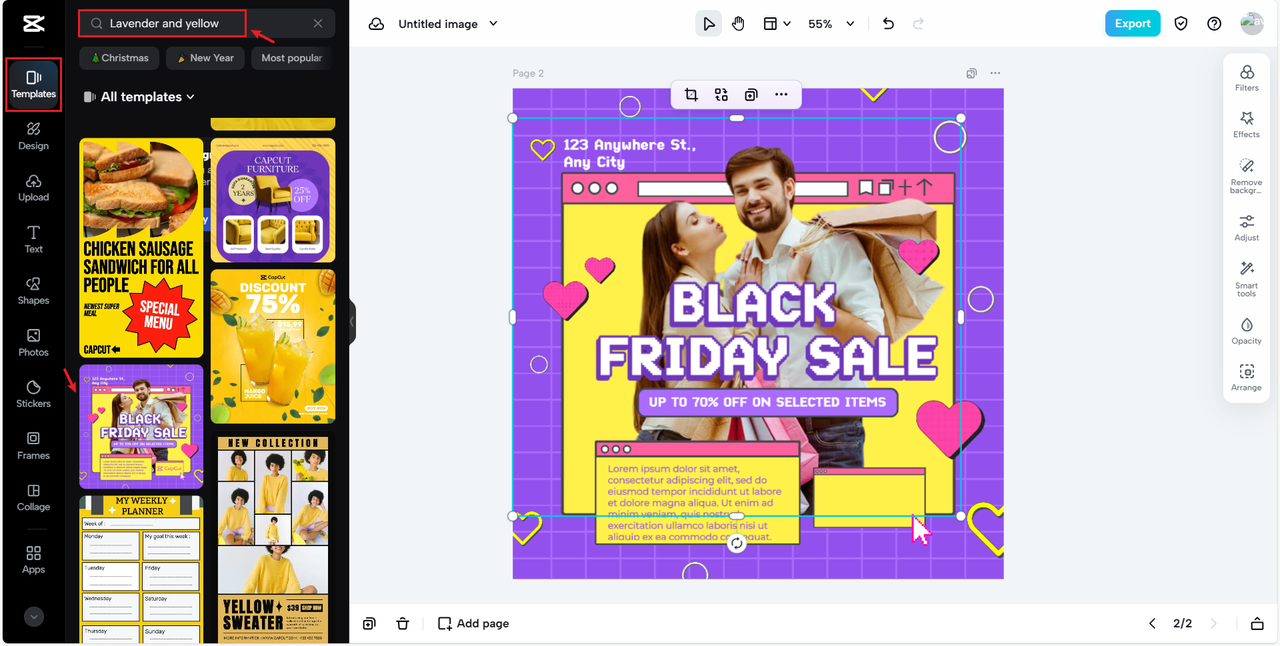Duplicate page icon beside Page 2
The height and width of the screenshot is (646, 1280).
point(971,73)
